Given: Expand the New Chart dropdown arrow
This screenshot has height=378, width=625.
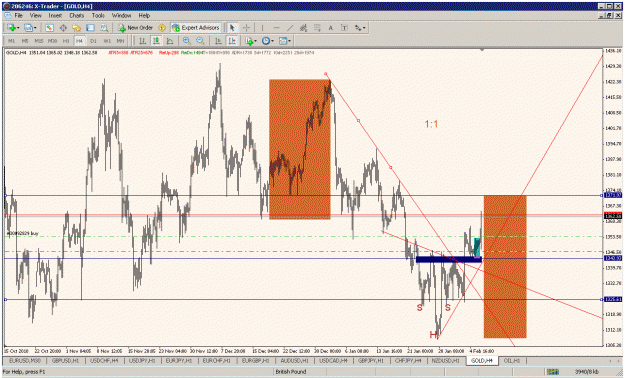Looking at the screenshot, I should [x=18, y=28].
